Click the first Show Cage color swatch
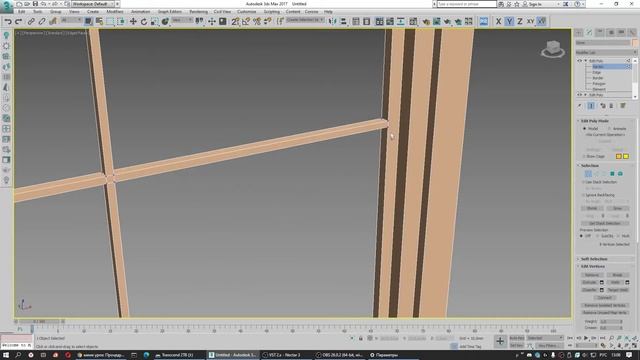The image size is (640, 360). pyautogui.click(x=618, y=156)
